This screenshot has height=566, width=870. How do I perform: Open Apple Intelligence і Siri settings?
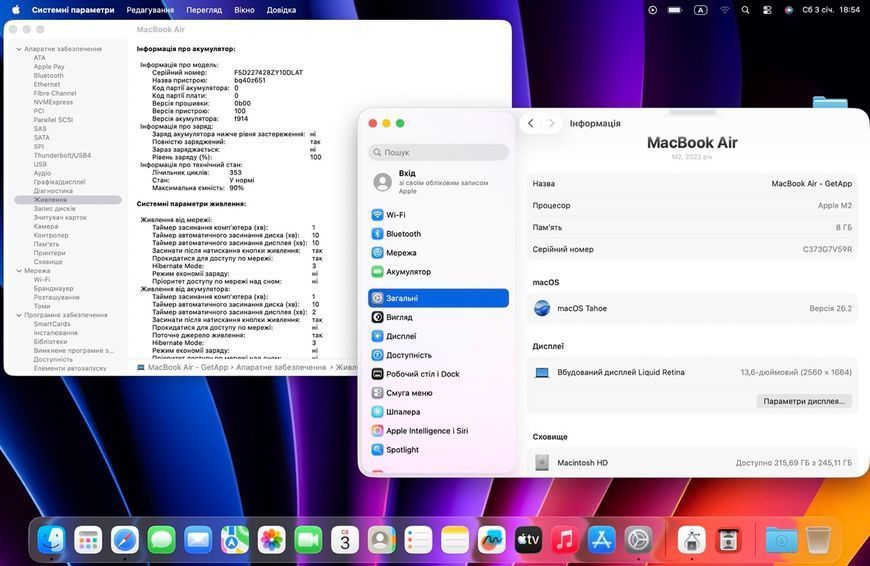438,430
